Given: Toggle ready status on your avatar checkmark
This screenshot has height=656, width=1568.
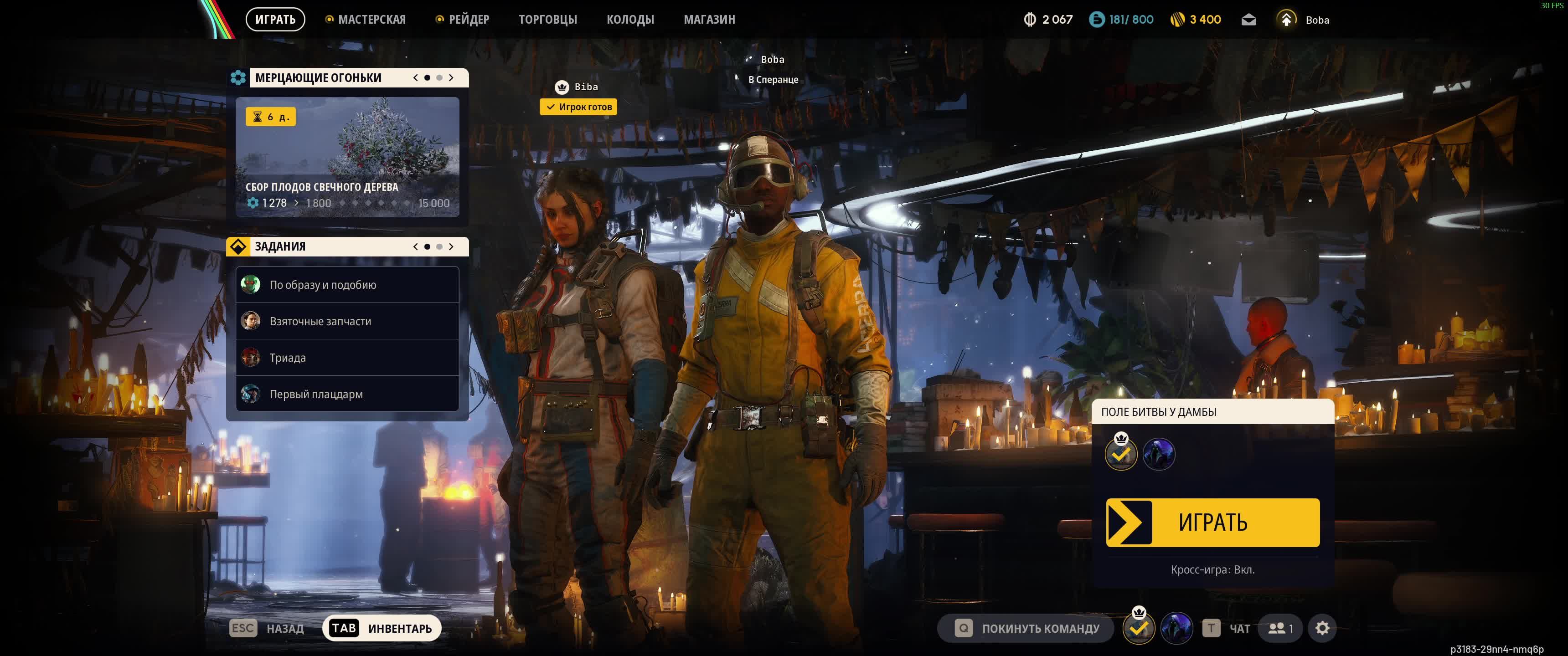Looking at the screenshot, I should (x=1140, y=628).
